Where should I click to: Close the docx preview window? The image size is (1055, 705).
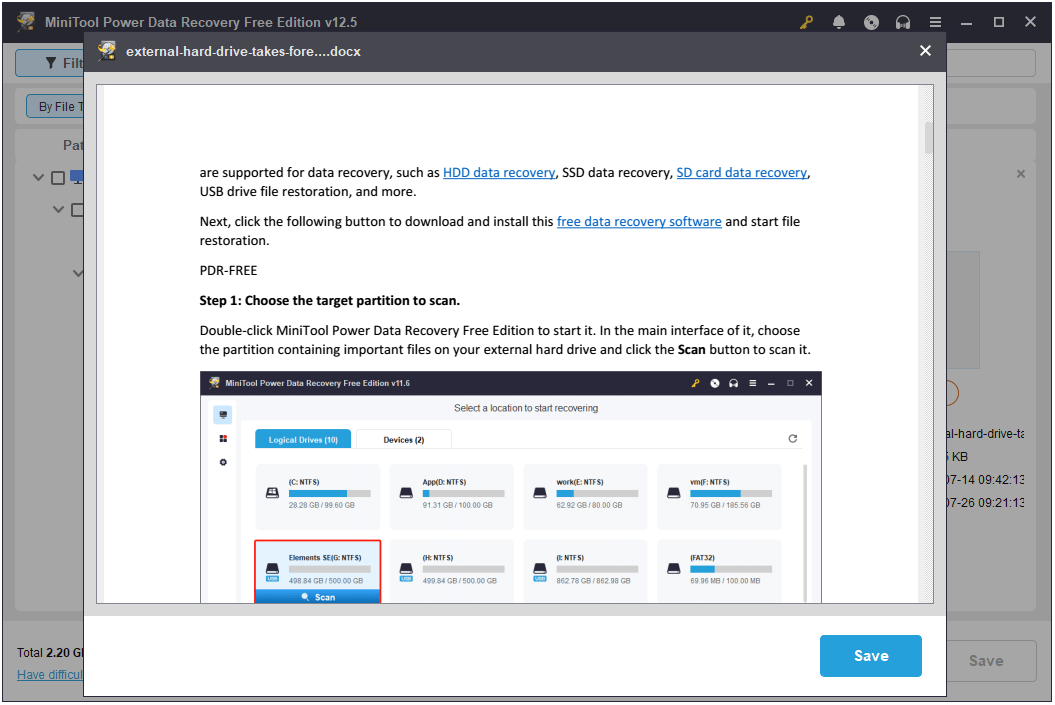tap(925, 50)
